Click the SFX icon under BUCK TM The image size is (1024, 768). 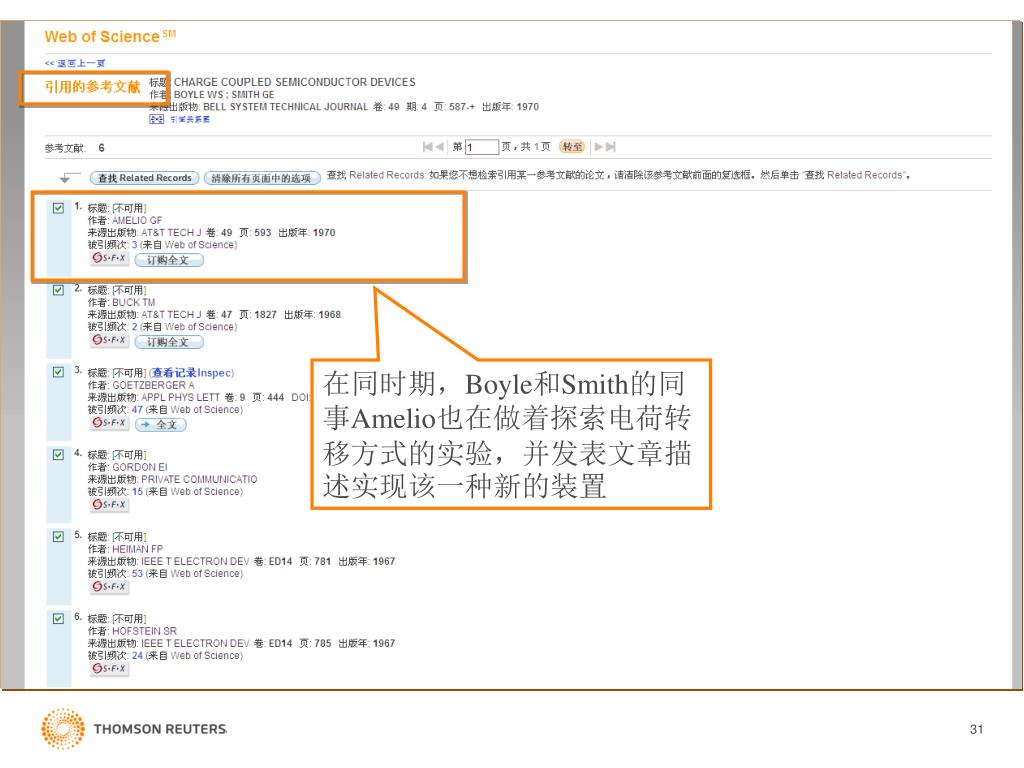(x=110, y=341)
